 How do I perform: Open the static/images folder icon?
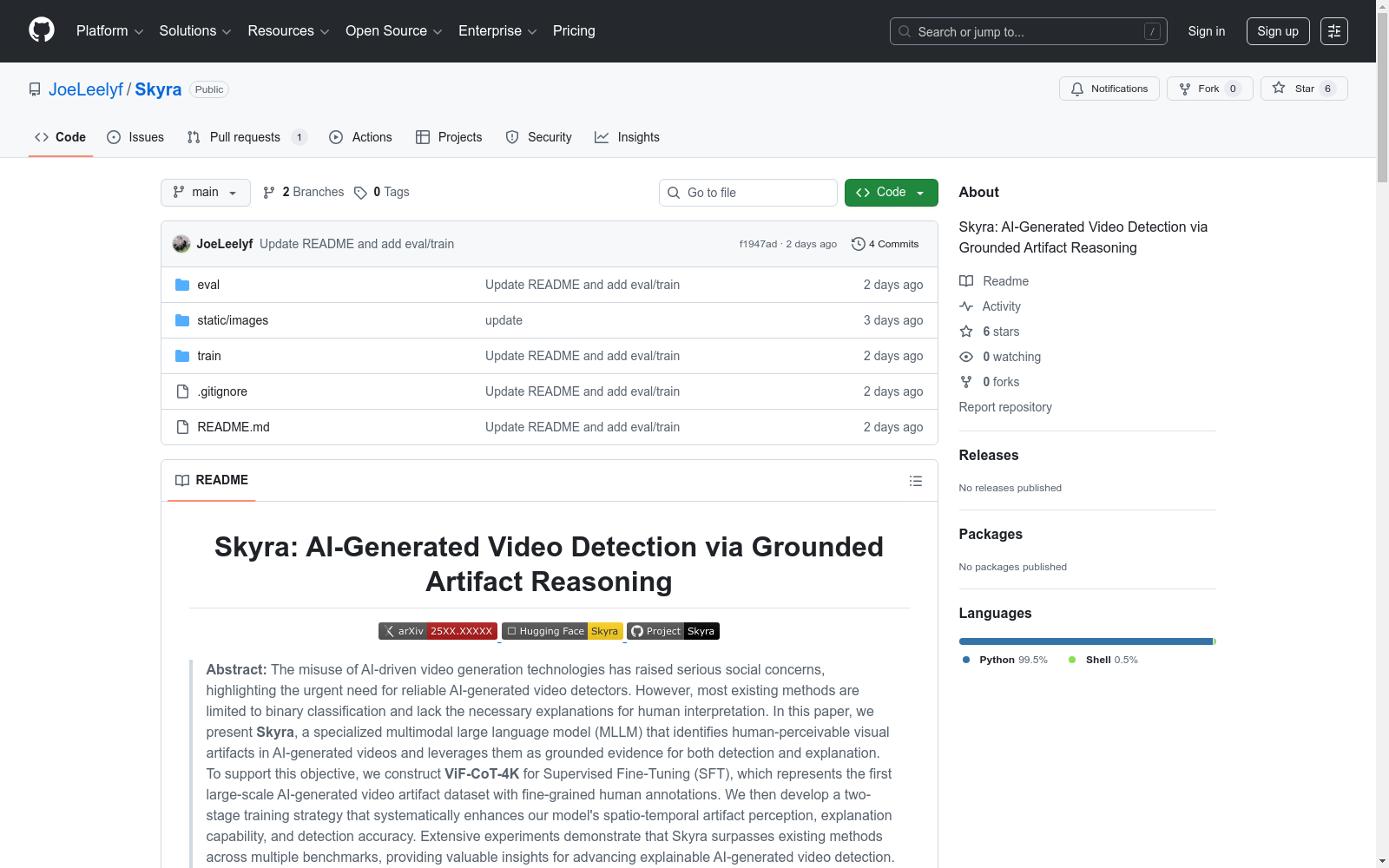coord(182,320)
